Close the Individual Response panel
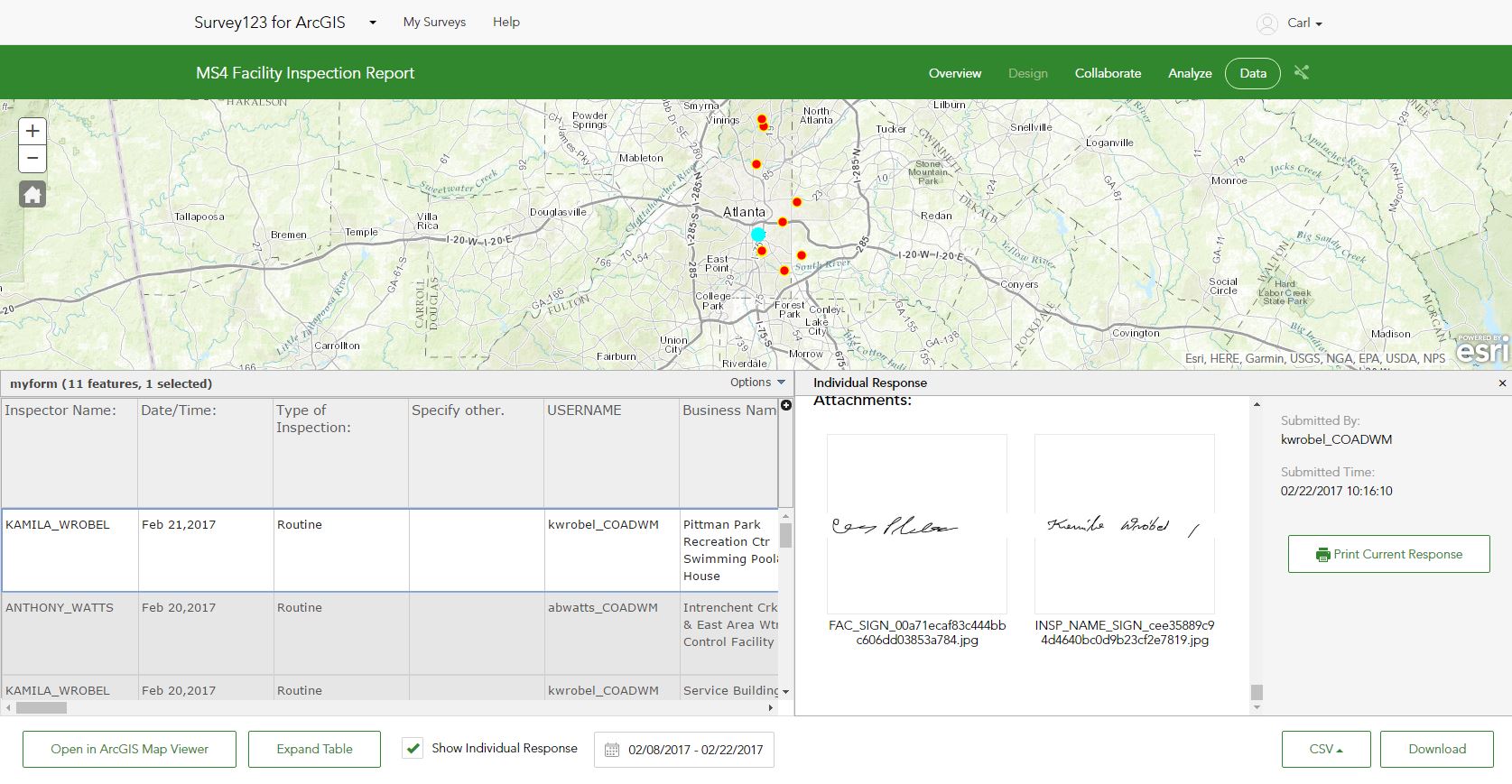The image size is (1512, 784). pos(1502,383)
